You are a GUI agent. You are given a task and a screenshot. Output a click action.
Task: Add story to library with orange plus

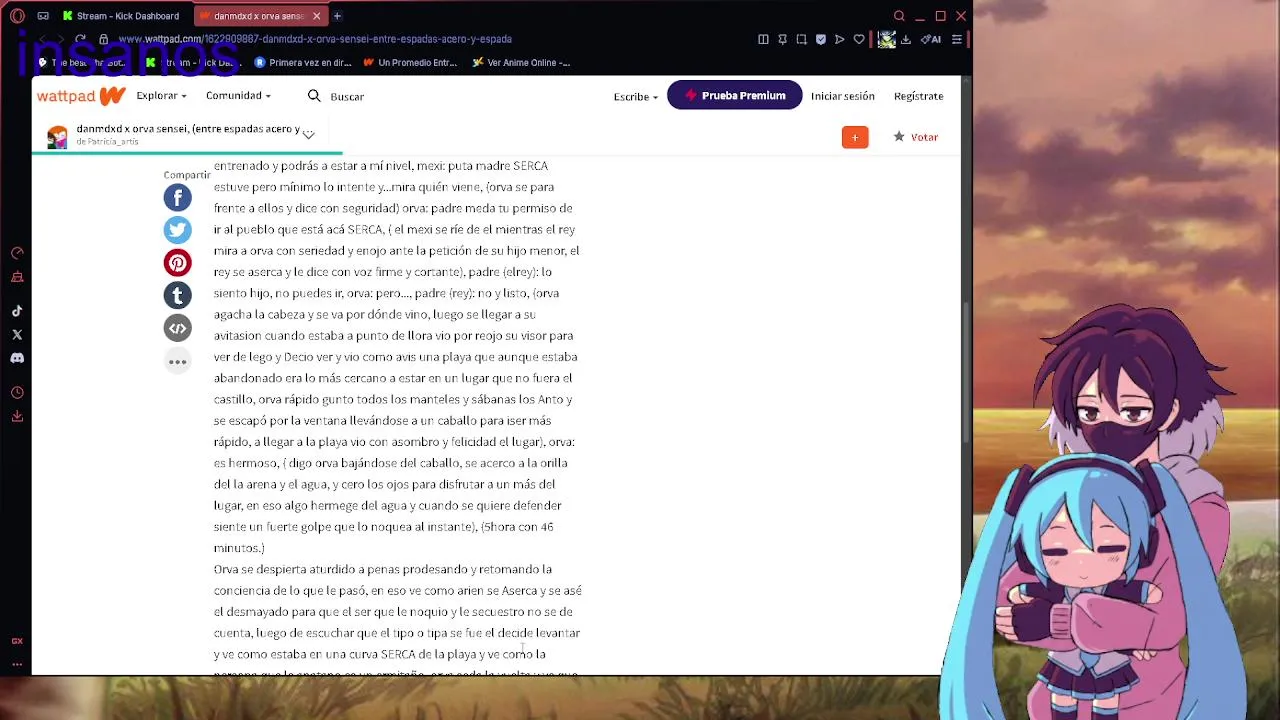(x=855, y=137)
